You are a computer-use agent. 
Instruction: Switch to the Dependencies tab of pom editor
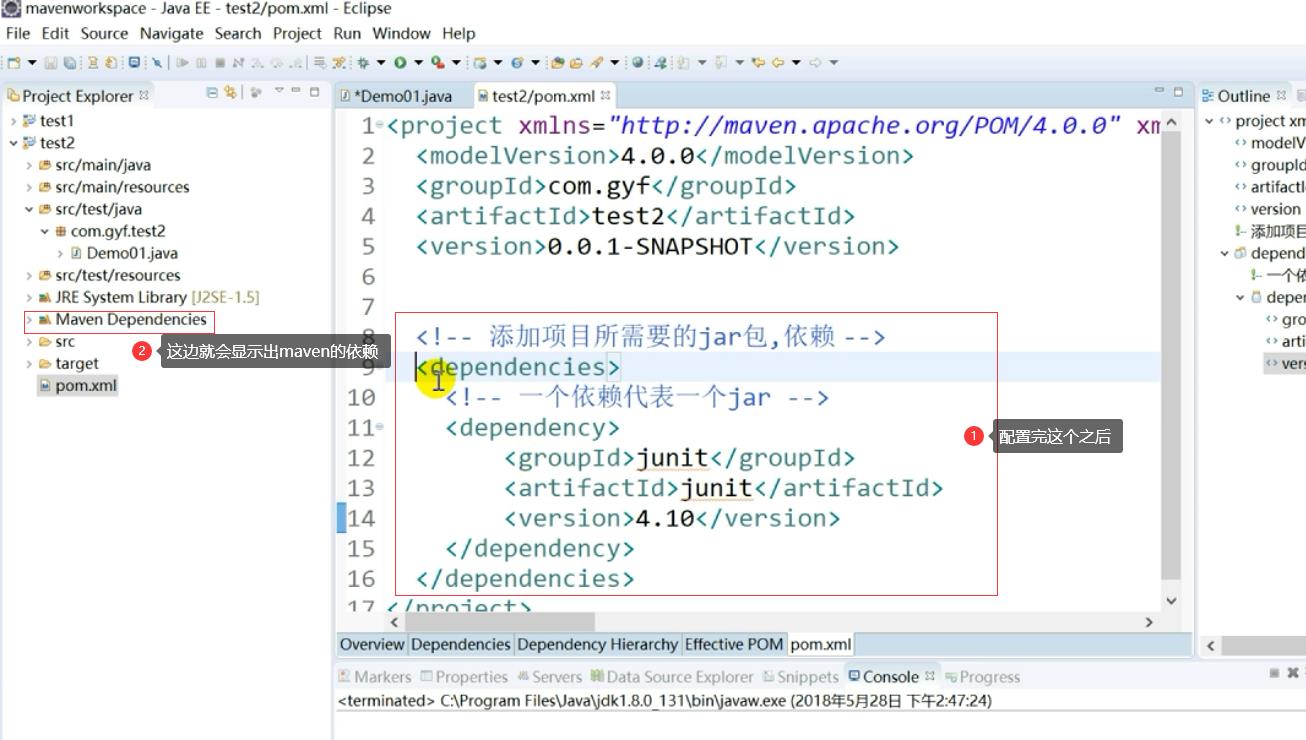tap(460, 644)
